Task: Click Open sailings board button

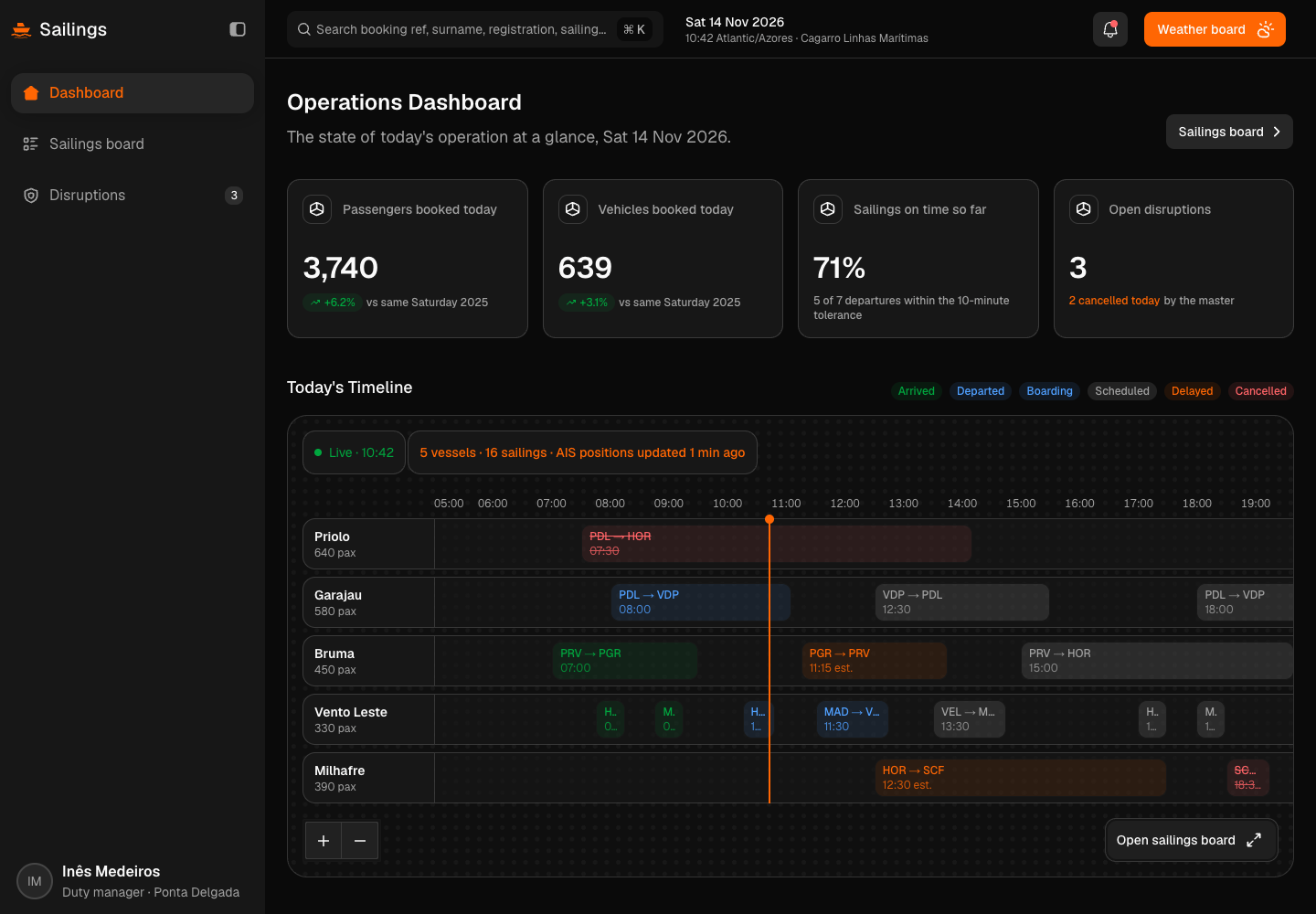Action: click(x=1191, y=840)
